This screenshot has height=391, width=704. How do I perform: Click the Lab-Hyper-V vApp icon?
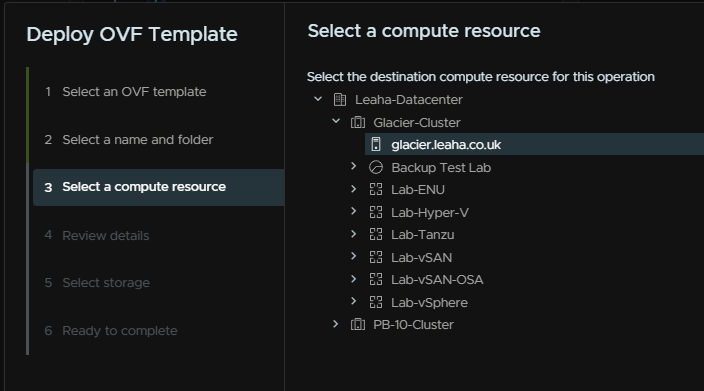(x=376, y=212)
